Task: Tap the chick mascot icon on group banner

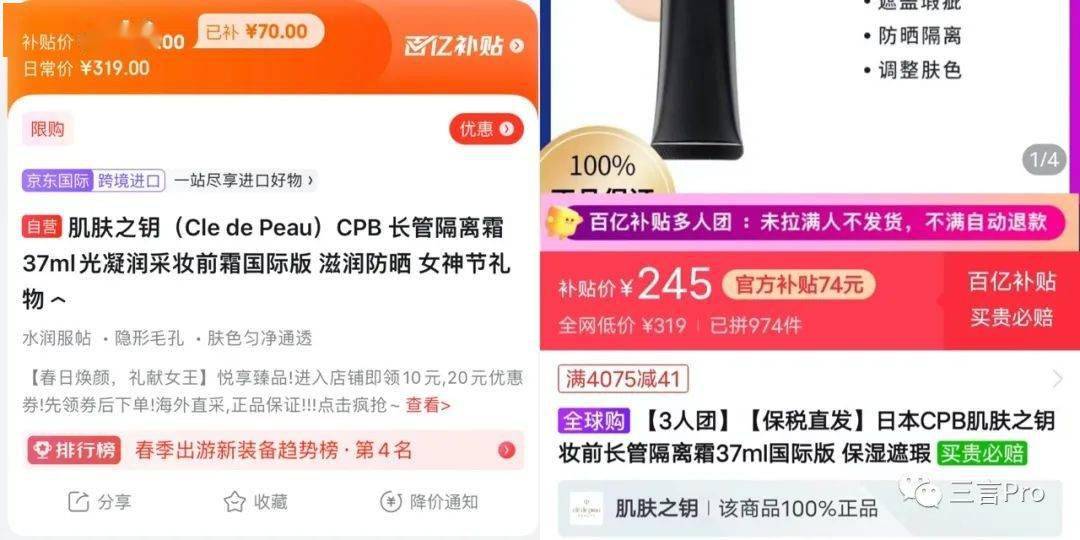Action: [x=564, y=222]
